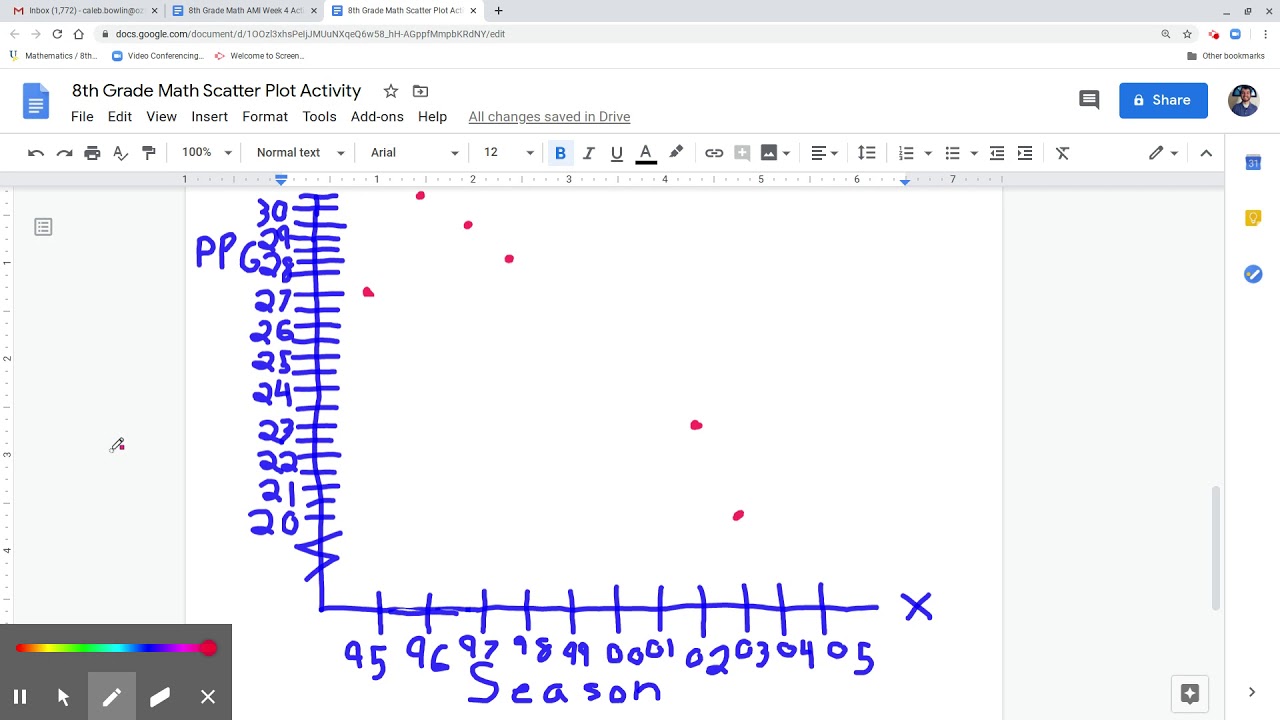
Task: Print the document with the printer icon
Action: pyautogui.click(x=92, y=153)
